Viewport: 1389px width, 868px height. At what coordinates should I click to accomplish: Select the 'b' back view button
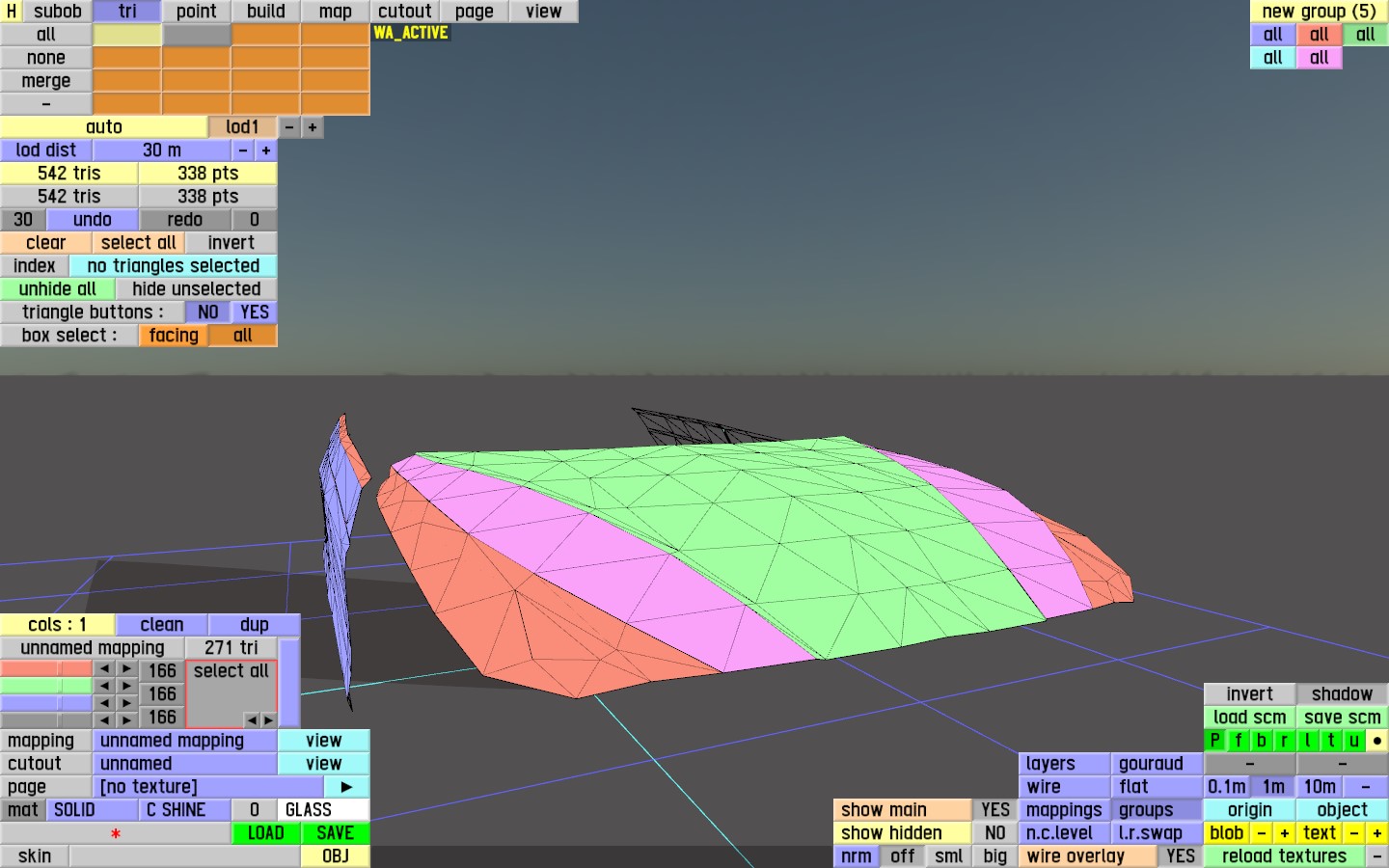pyautogui.click(x=1262, y=741)
